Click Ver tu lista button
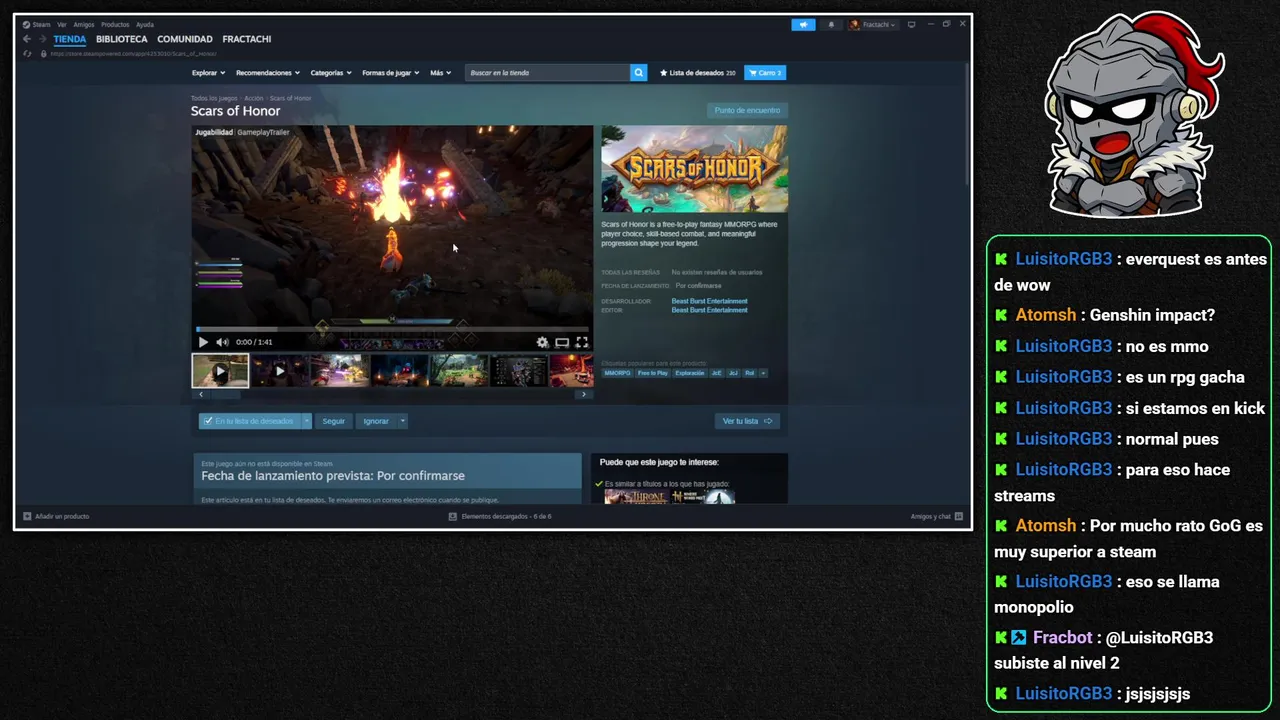Screen dimensions: 1280x720 pyautogui.click(x=747, y=421)
